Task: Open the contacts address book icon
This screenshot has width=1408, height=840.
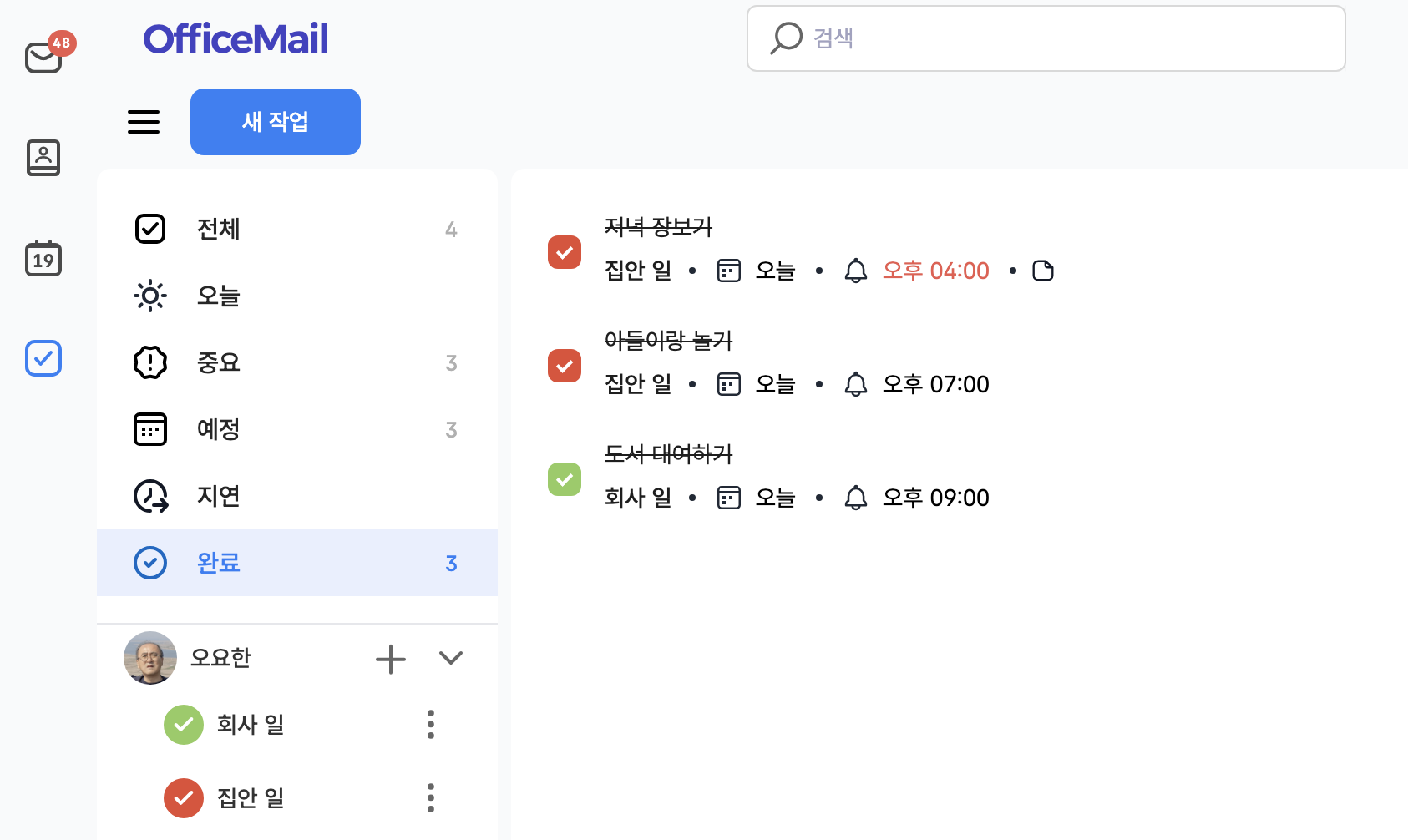Action: pyautogui.click(x=43, y=157)
